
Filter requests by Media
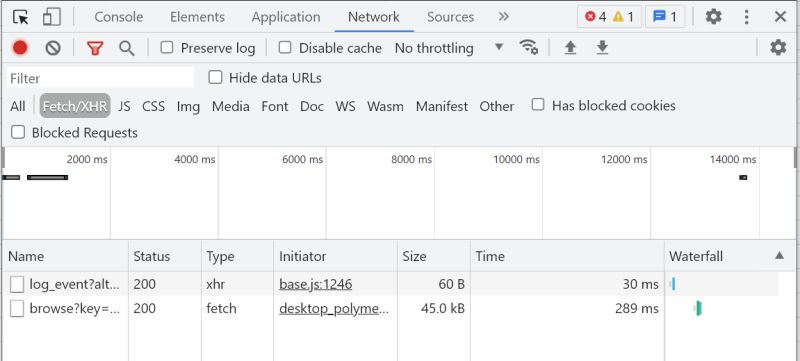[x=231, y=106]
